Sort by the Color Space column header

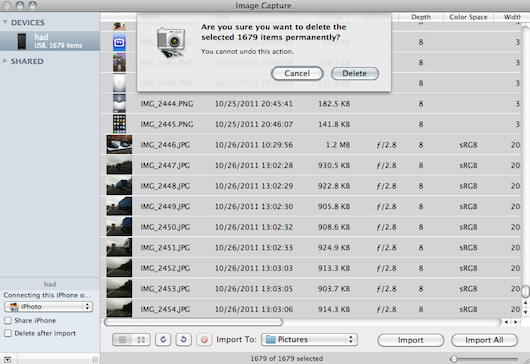coord(468,17)
